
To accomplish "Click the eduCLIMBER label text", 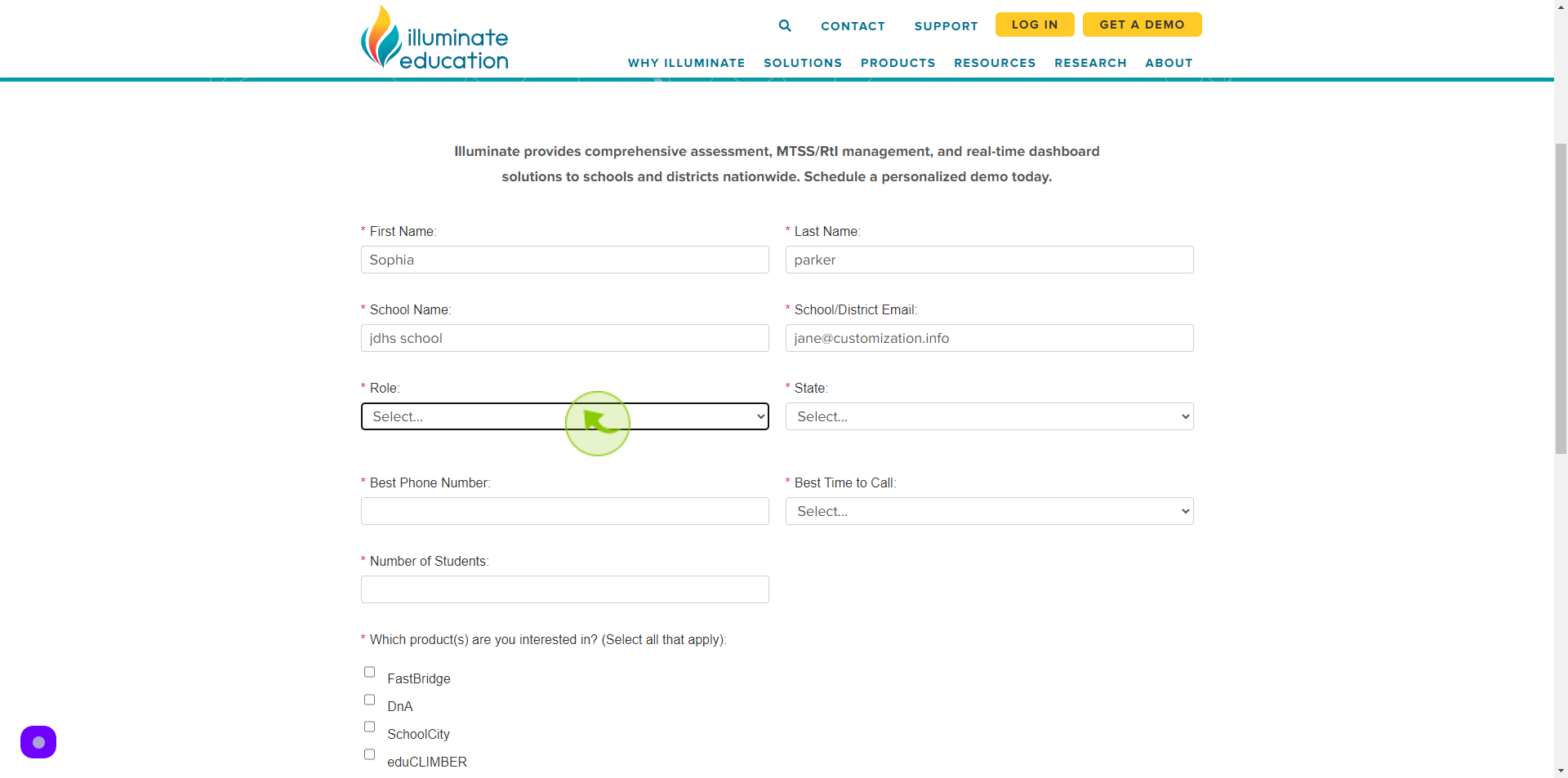I will coord(427,762).
